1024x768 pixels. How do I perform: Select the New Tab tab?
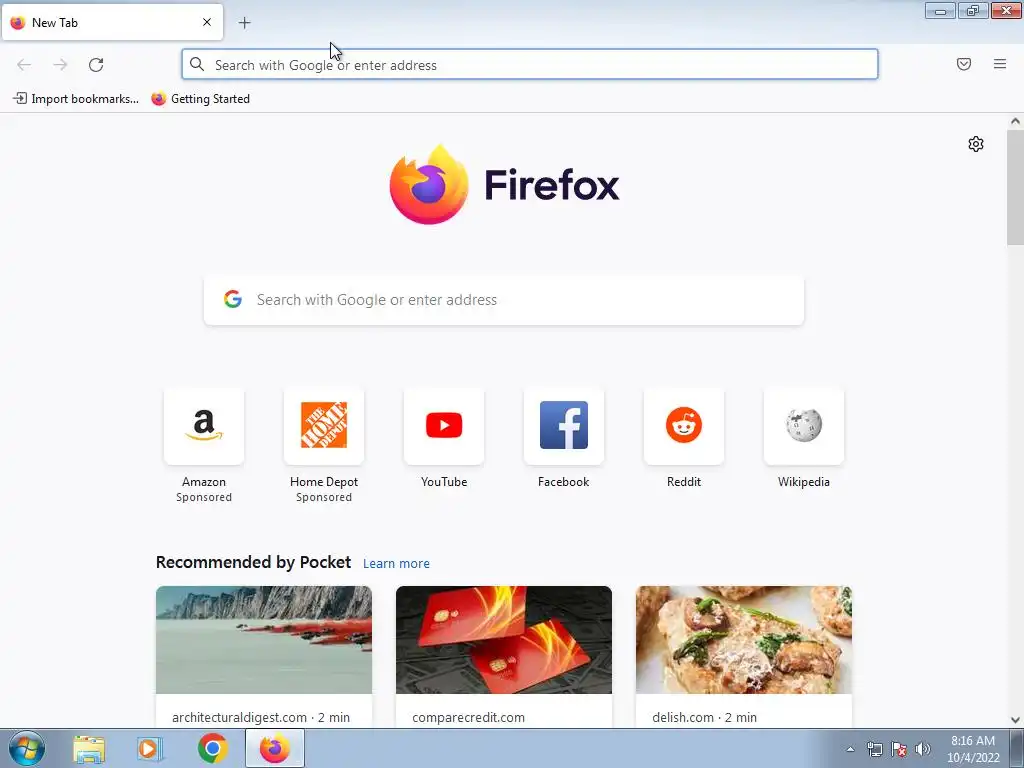[112, 22]
